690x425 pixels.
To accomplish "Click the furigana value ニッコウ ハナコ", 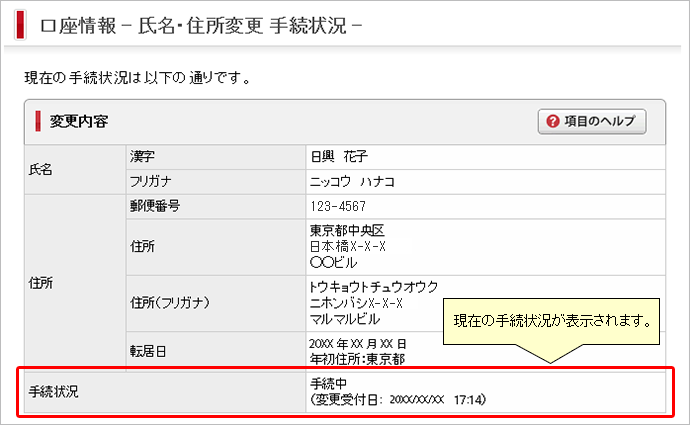I will pos(353,181).
